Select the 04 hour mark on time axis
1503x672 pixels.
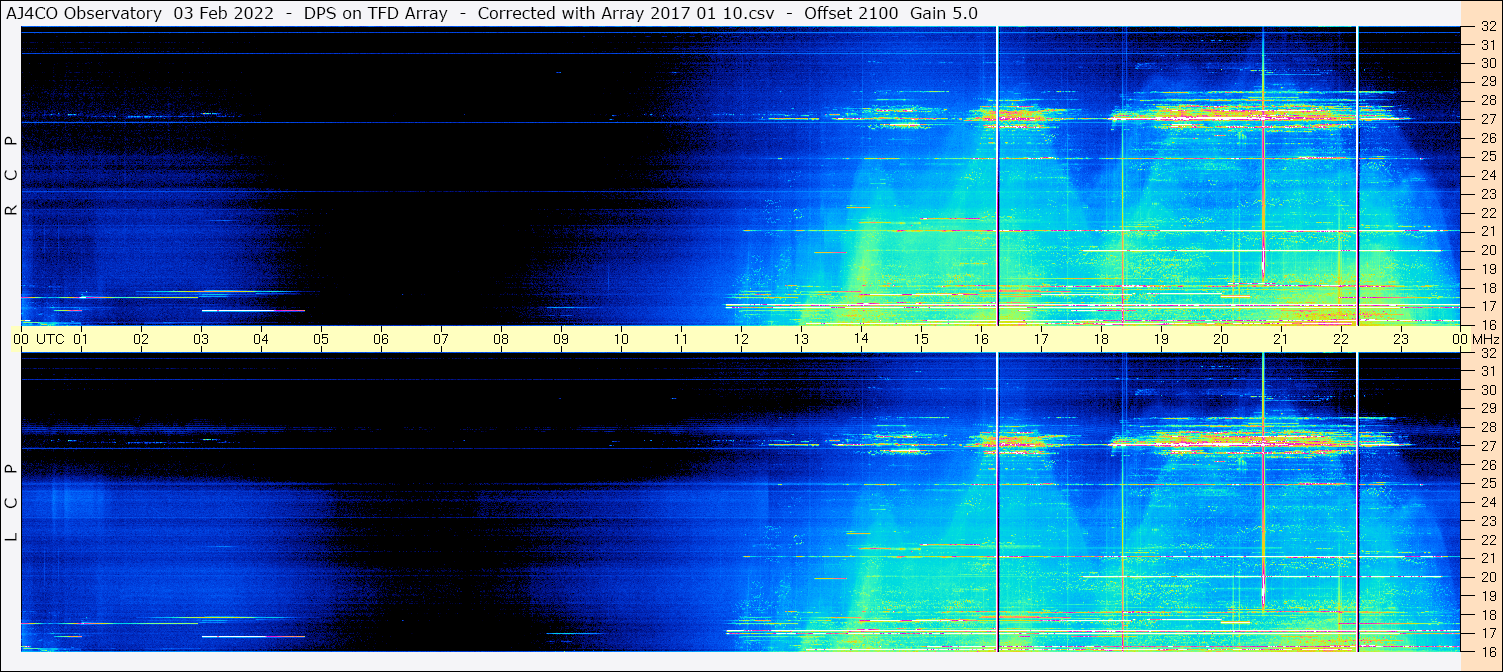261,339
